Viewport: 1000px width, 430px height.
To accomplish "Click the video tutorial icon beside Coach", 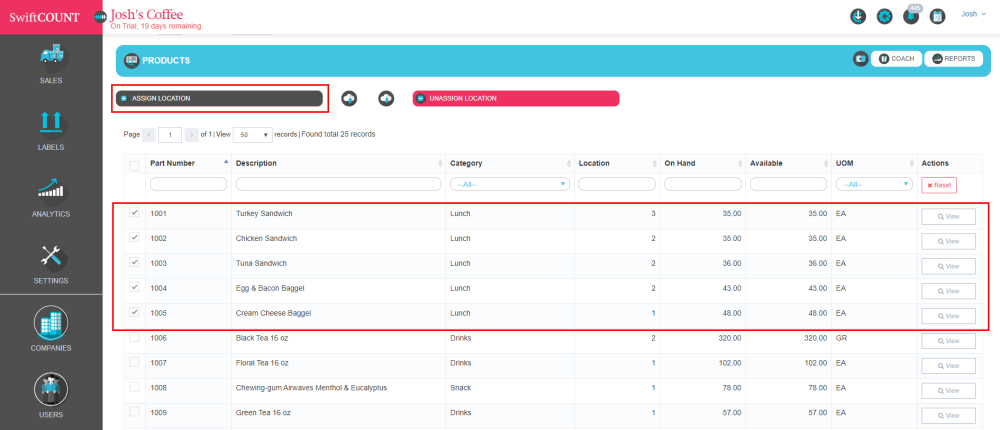I will (861, 59).
